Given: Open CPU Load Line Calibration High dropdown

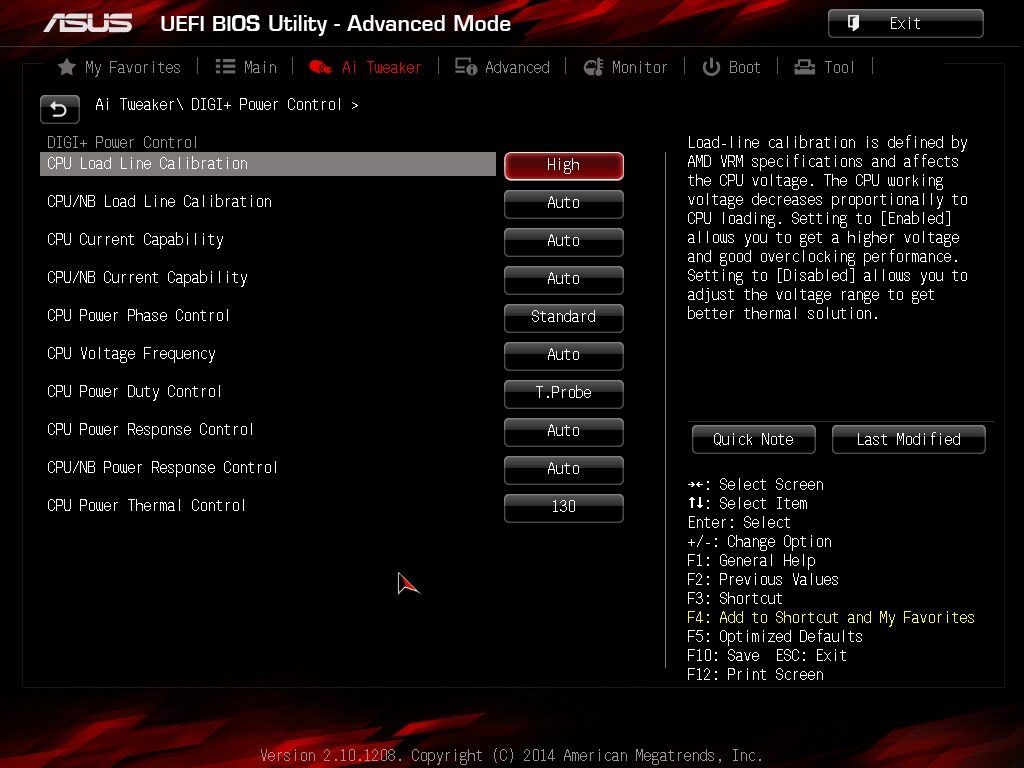Looking at the screenshot, I should pos(564,165).
